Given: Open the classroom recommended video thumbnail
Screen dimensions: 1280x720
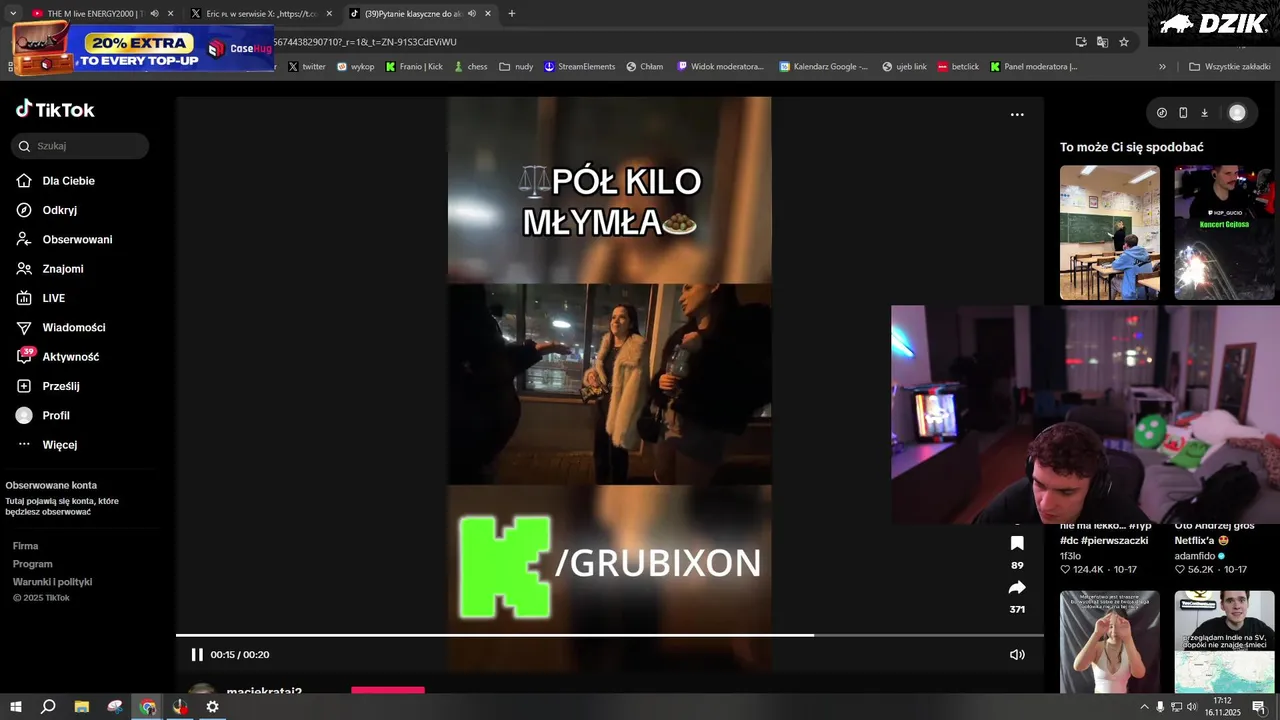Looking at the screenshot, I should point(1110,233).
